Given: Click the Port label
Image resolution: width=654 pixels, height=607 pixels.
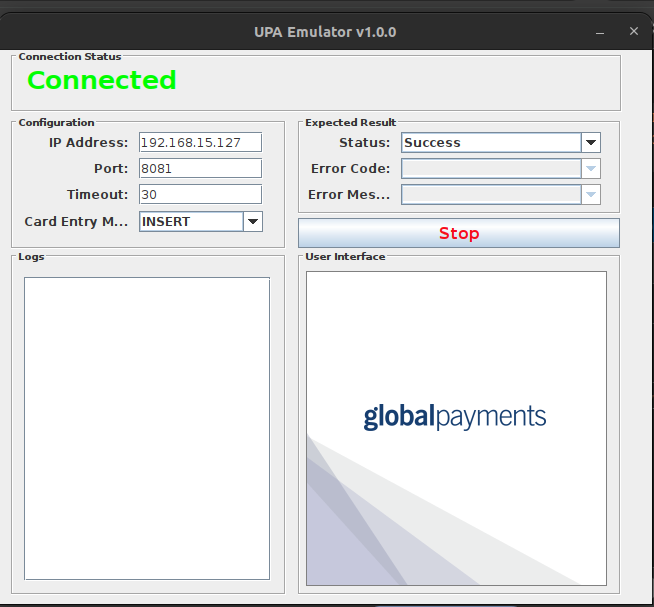Looking at the screenshot, I should click(111, 169).
